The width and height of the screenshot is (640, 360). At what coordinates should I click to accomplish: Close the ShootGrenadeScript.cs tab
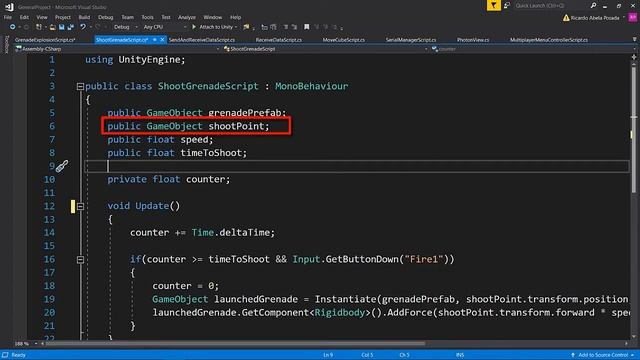[x=162, y=40]
